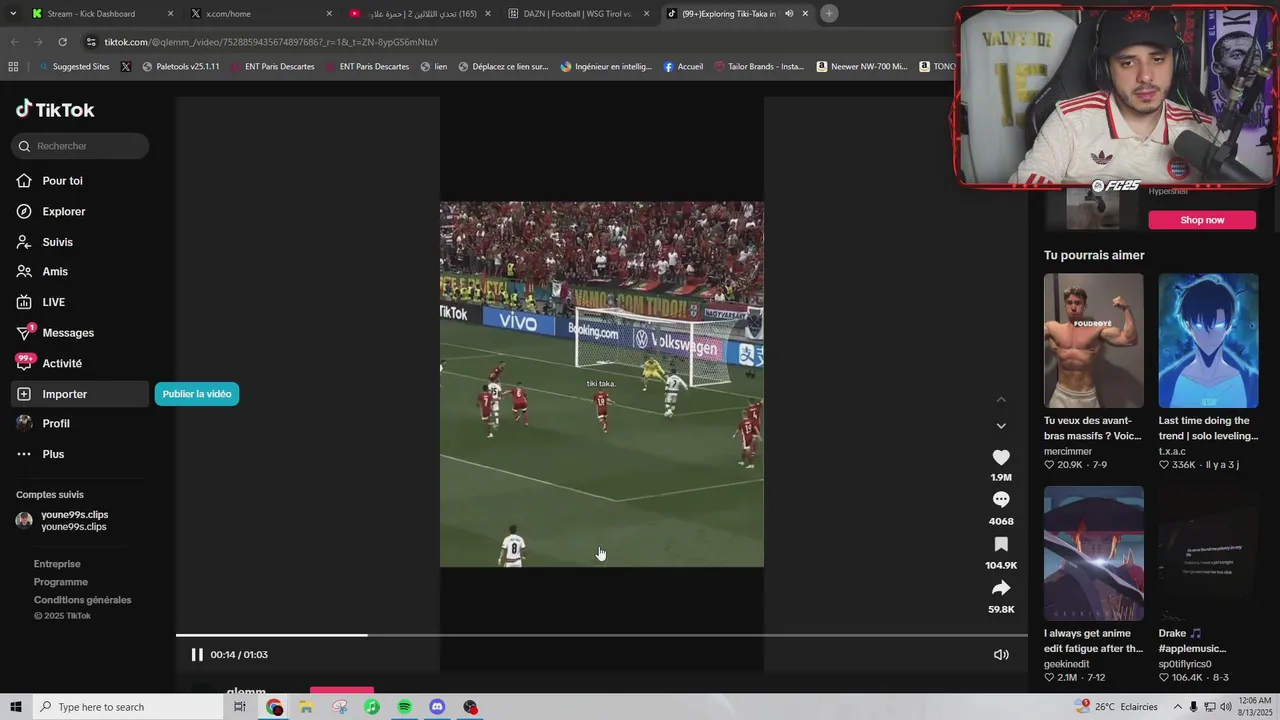This screenshot has height=720, width=1280.
Task: Open Paletools v25.1.11 bookmark
Action: [x=181, y=67]
